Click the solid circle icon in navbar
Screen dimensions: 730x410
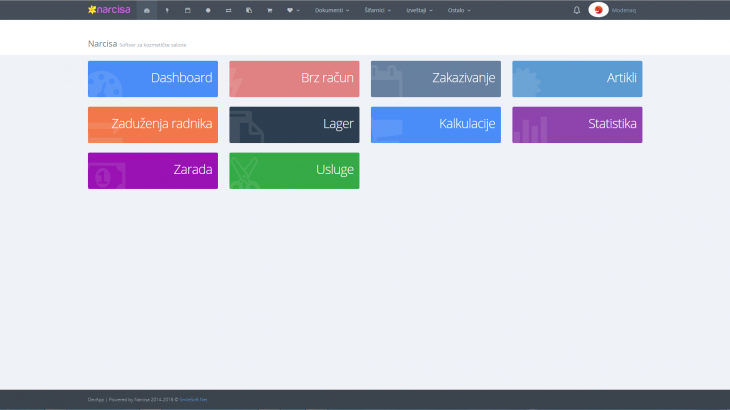click(208, 10)
